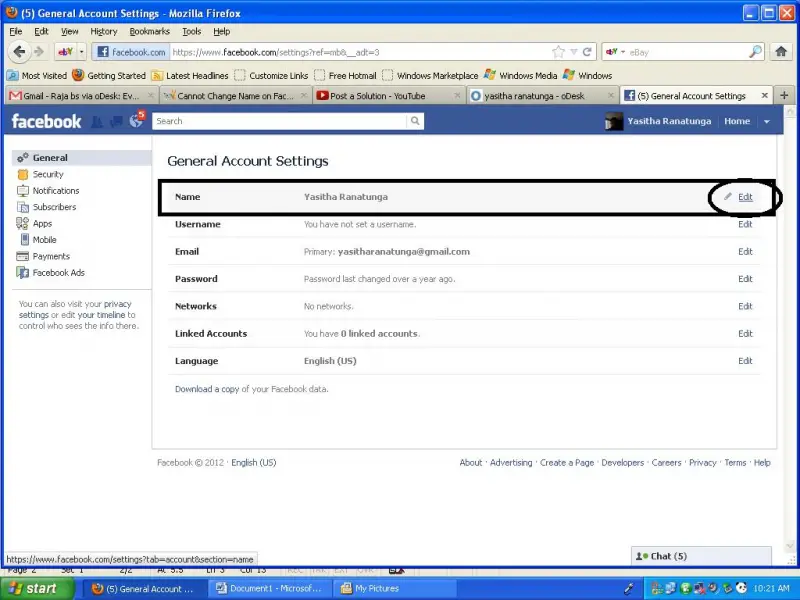
Task: Click Edit link for Language row
Action: [x=745, y=361]
